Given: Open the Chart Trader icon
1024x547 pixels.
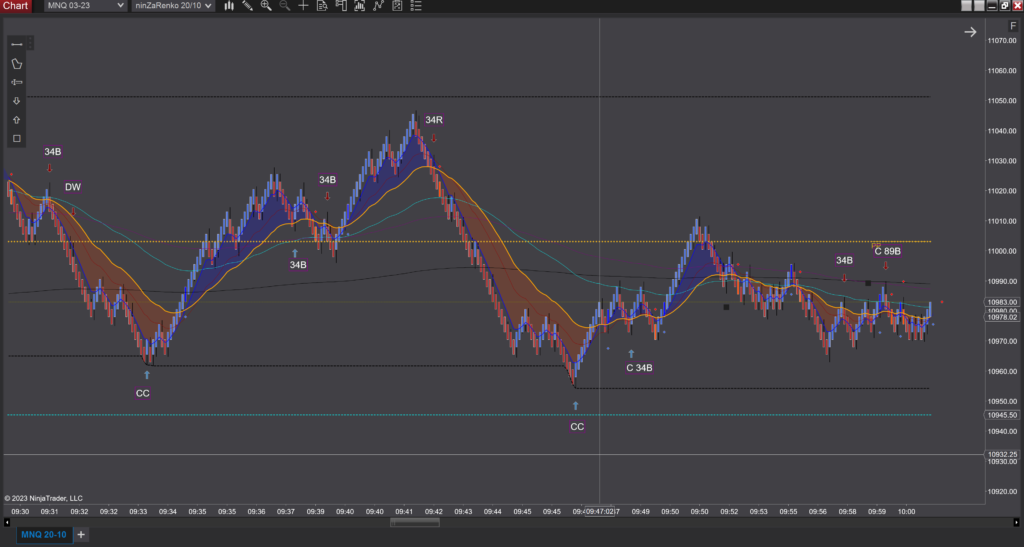Looking at the screenshot, I should 341,6.
